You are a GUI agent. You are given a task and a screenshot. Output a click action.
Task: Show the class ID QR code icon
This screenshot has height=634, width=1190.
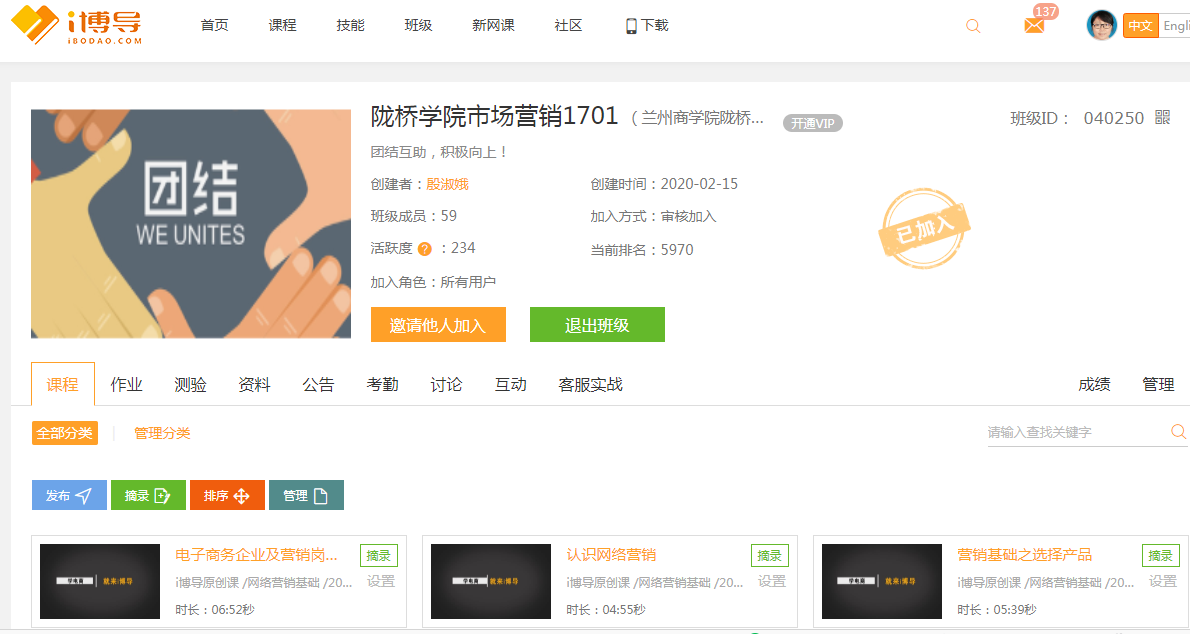(1162, 117)
